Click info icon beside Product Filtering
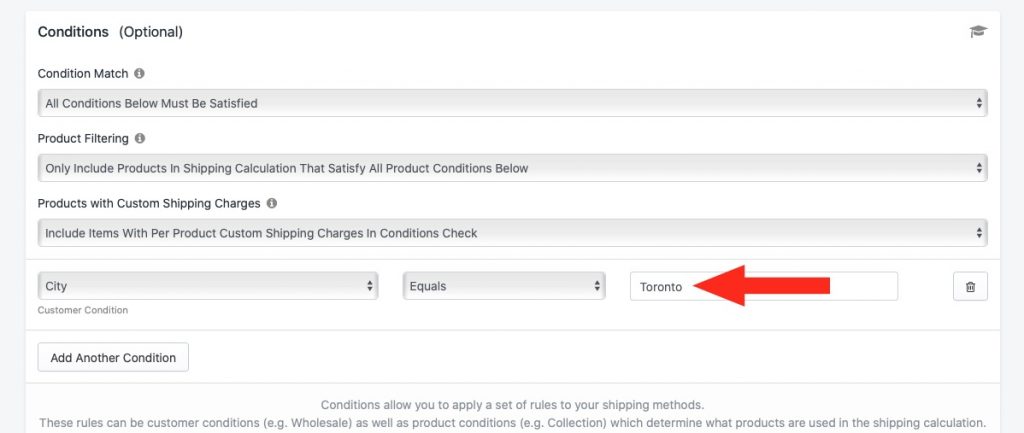Viewport: 1024px width, 433px height. tap(140, 138)
